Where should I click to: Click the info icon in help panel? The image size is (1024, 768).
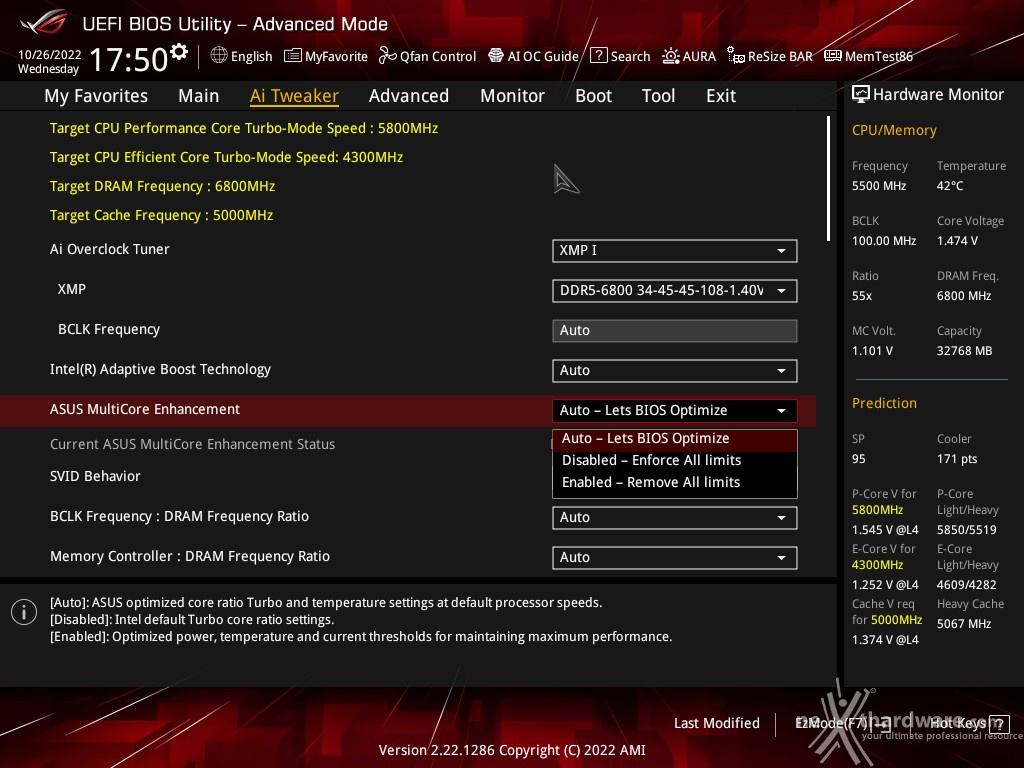click(x=24, y=612)
